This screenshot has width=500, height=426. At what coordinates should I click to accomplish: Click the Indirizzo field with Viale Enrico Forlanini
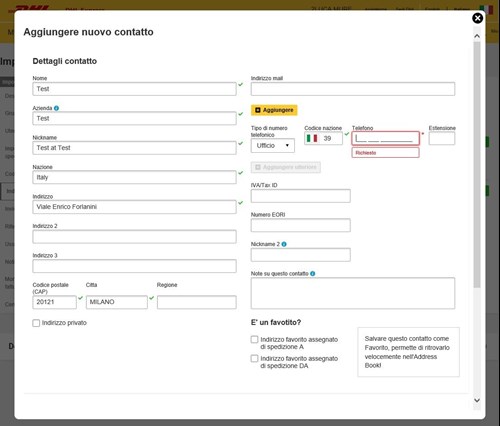(x=134, y=207)
